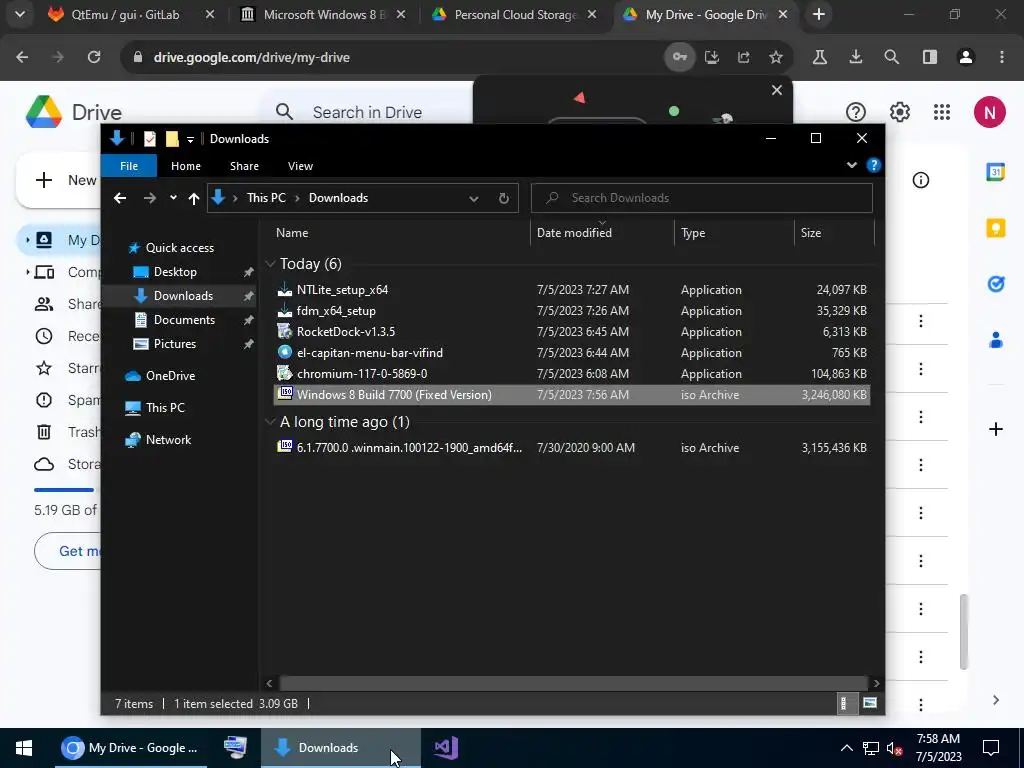Select Documents in navigation pane
This screenshot has width=1024, height=768.
pos(184,320)
